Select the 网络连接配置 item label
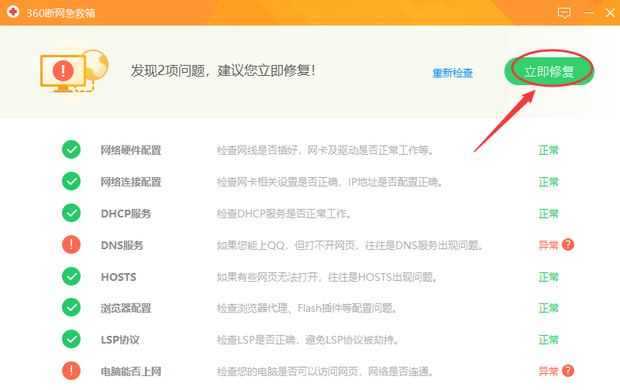The width and height of the screenshot is (620, 390). pos(131,182)
